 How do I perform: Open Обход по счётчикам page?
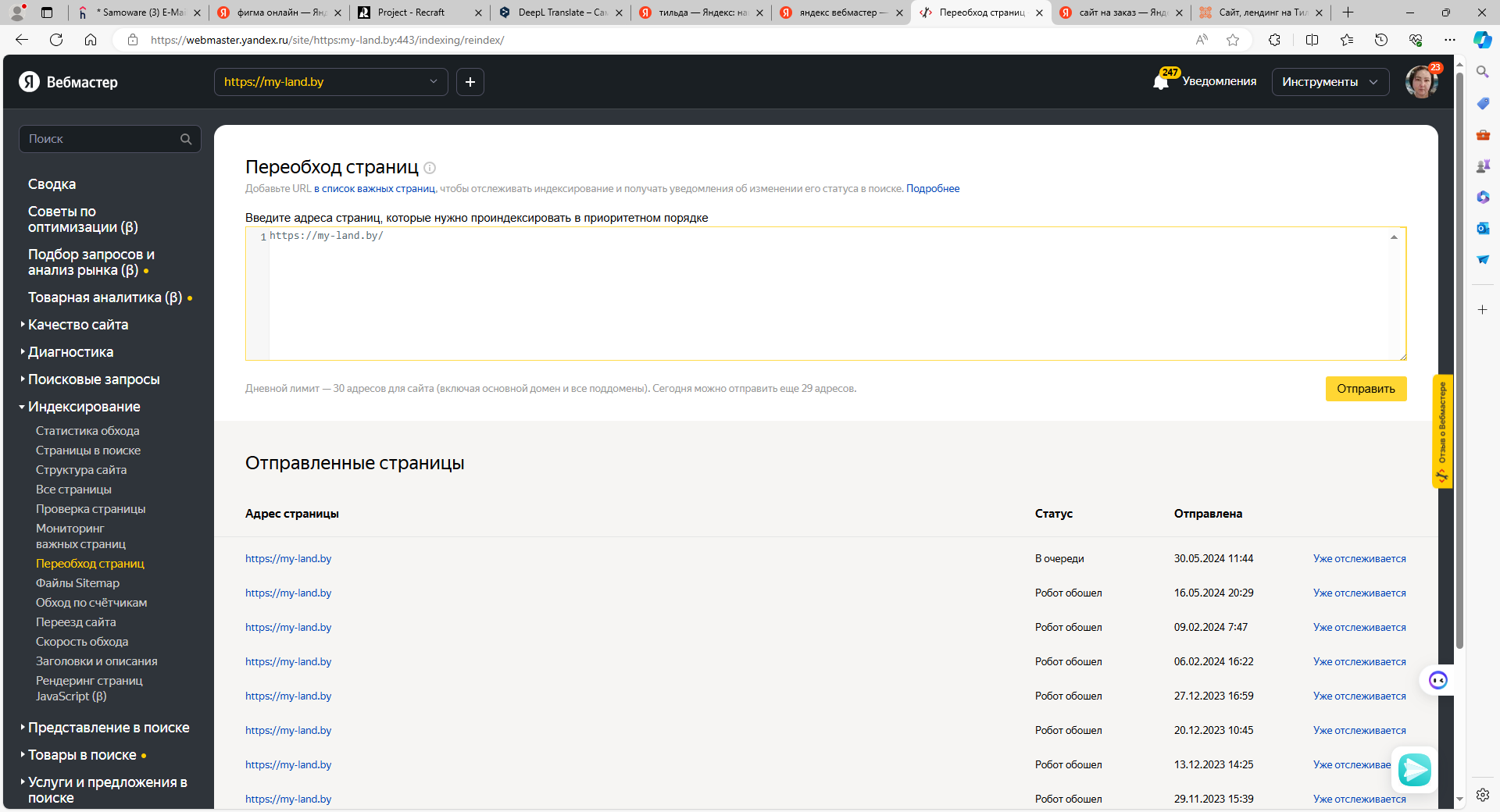[91, 603]
